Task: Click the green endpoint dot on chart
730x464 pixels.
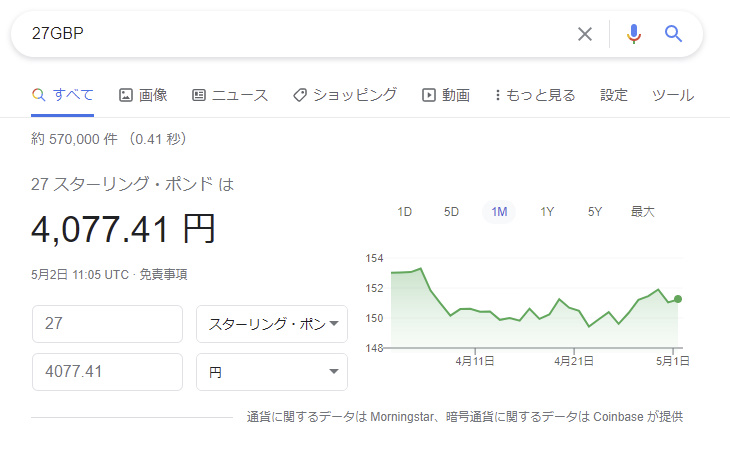Action: pyautogui.click(x=678, y=298)
